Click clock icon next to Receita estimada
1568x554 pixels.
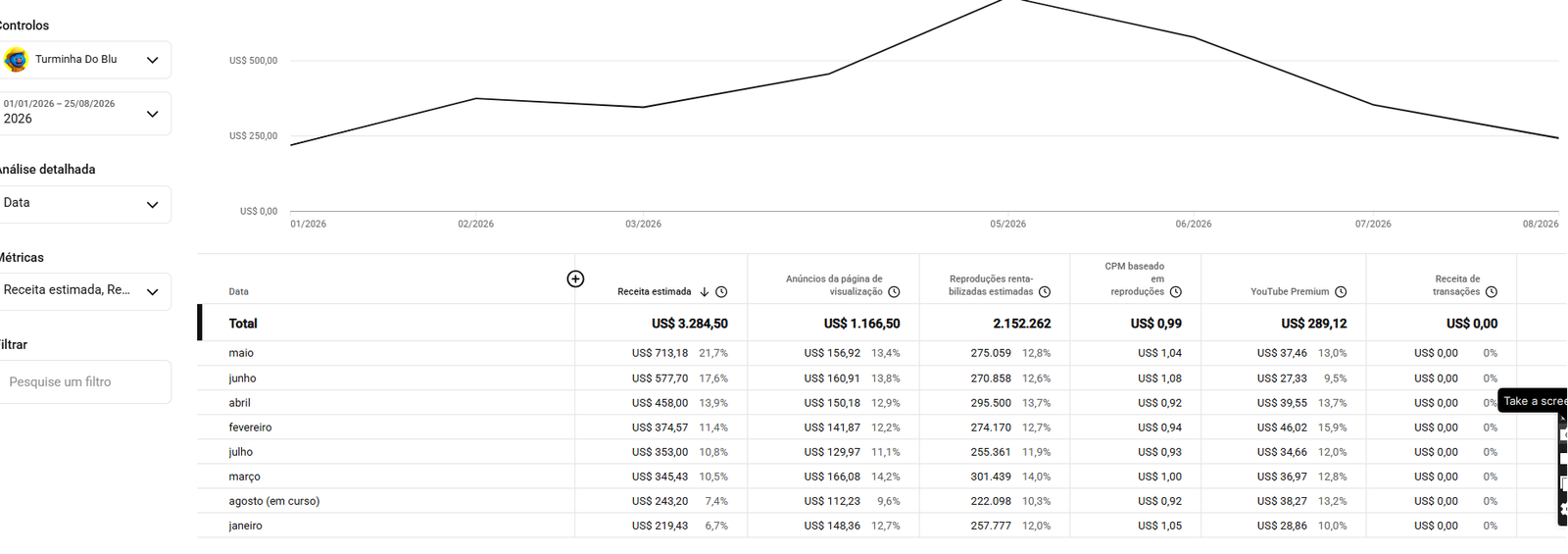[721, 292]
